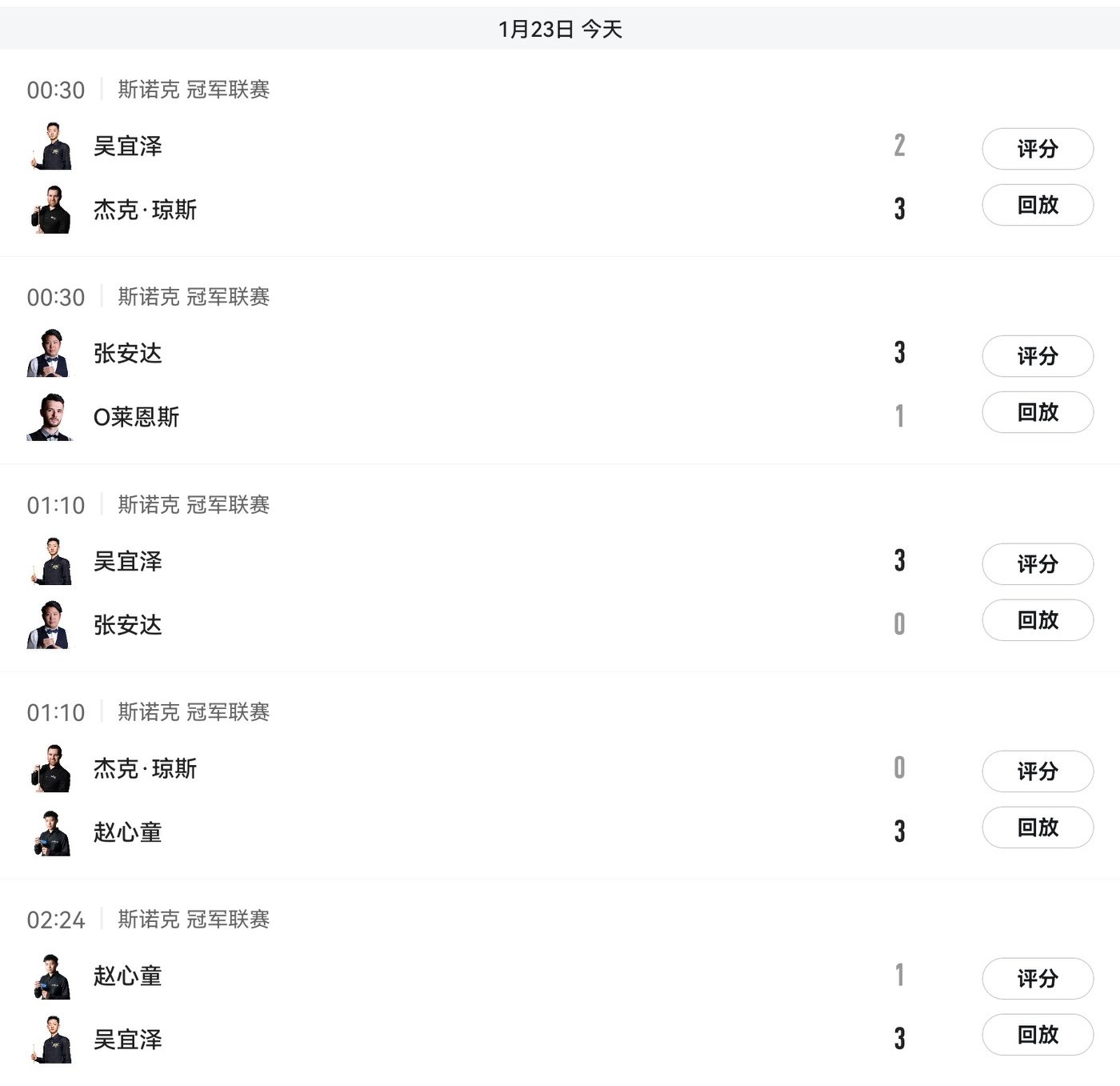Click 赵心童's avatar in the 01:10 match
Screen dimensions: 1120x1086
[52, 832]
